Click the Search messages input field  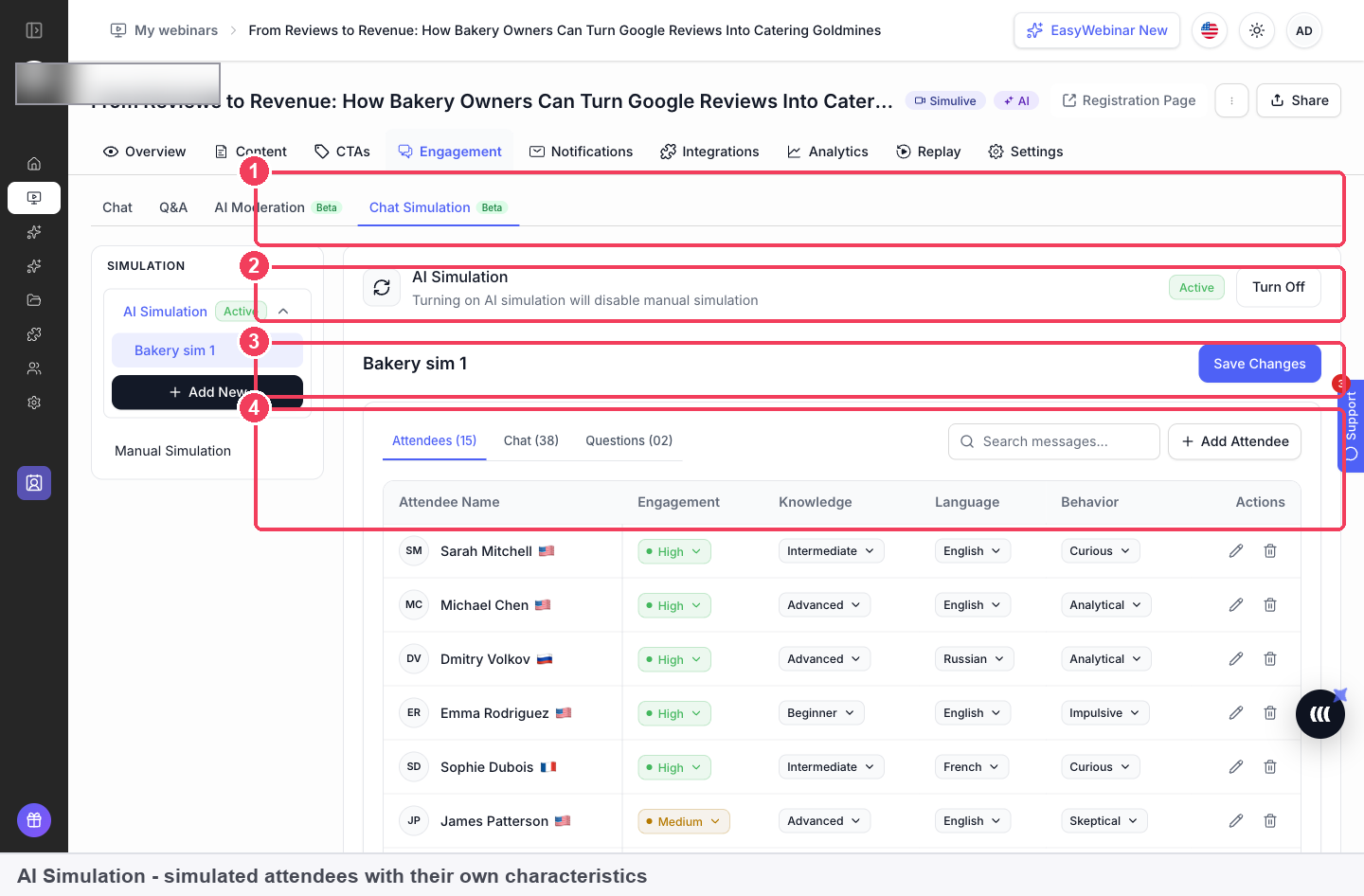pyautogui.click(x=1054, y=441)
